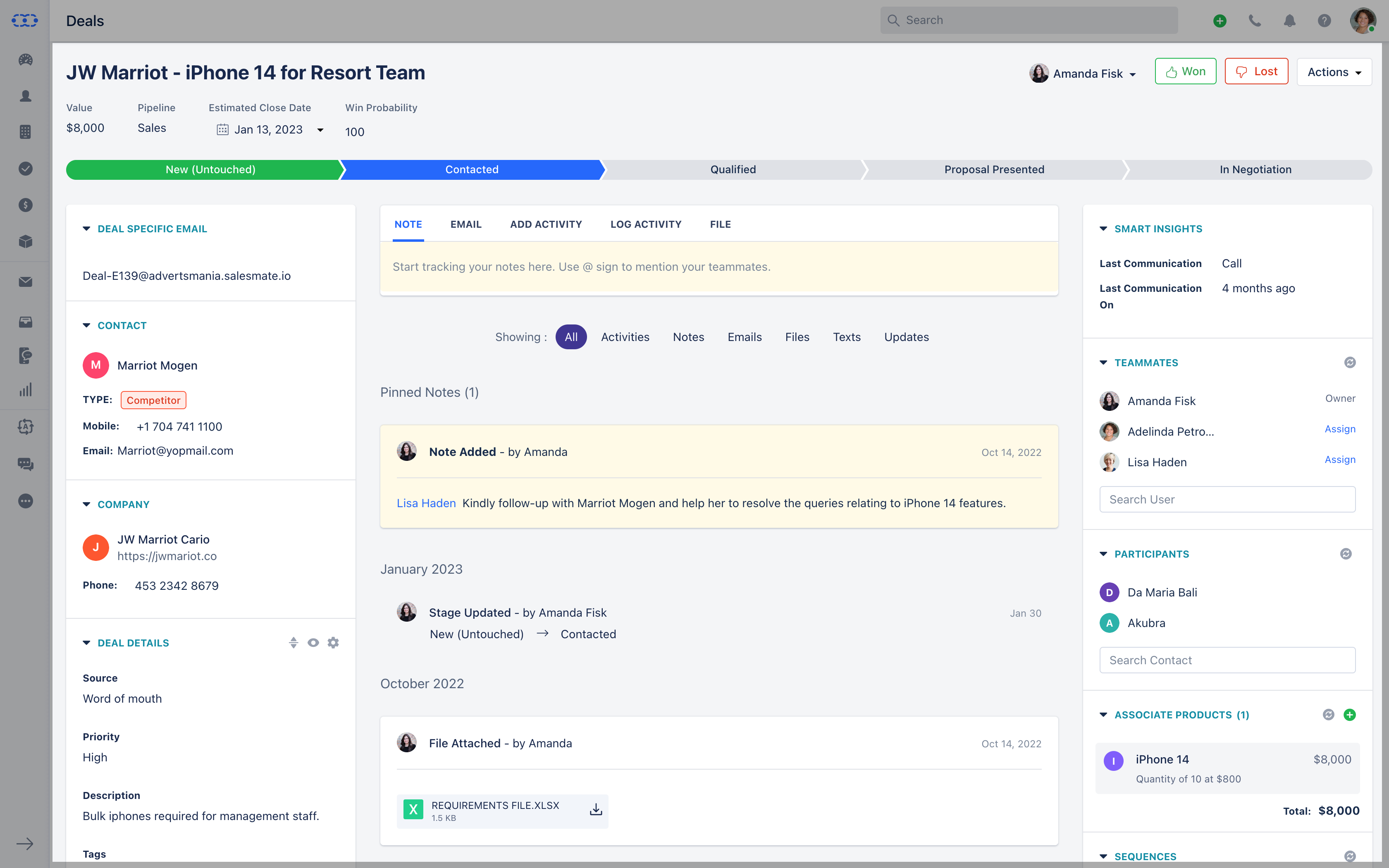
Task: Show All timeline items filter
Action: click(571, 337)
